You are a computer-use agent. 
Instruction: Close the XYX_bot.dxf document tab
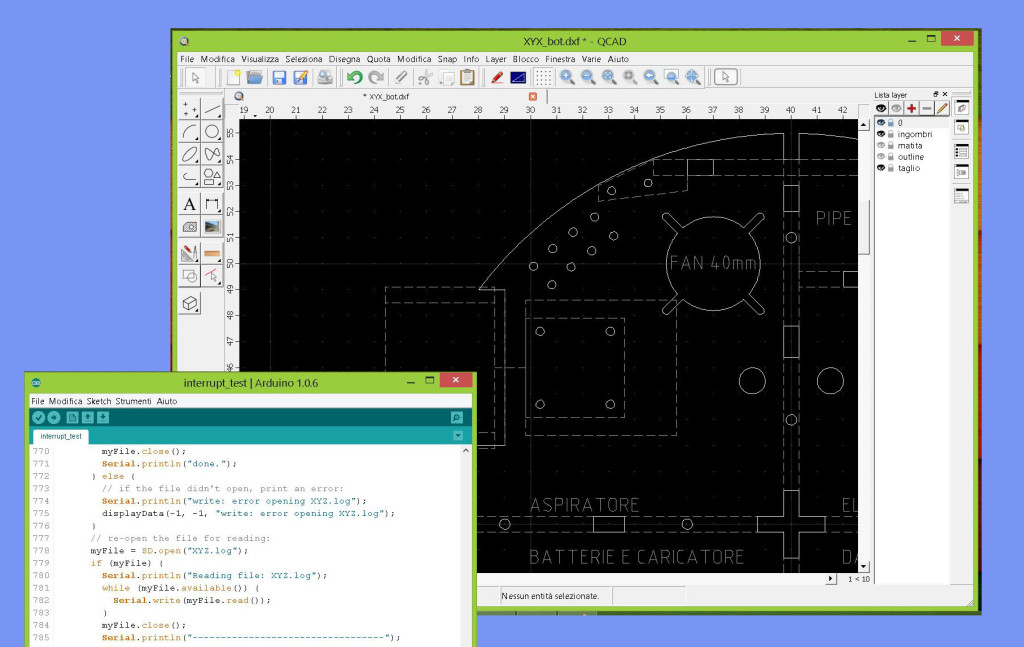(x=533, y=97)
